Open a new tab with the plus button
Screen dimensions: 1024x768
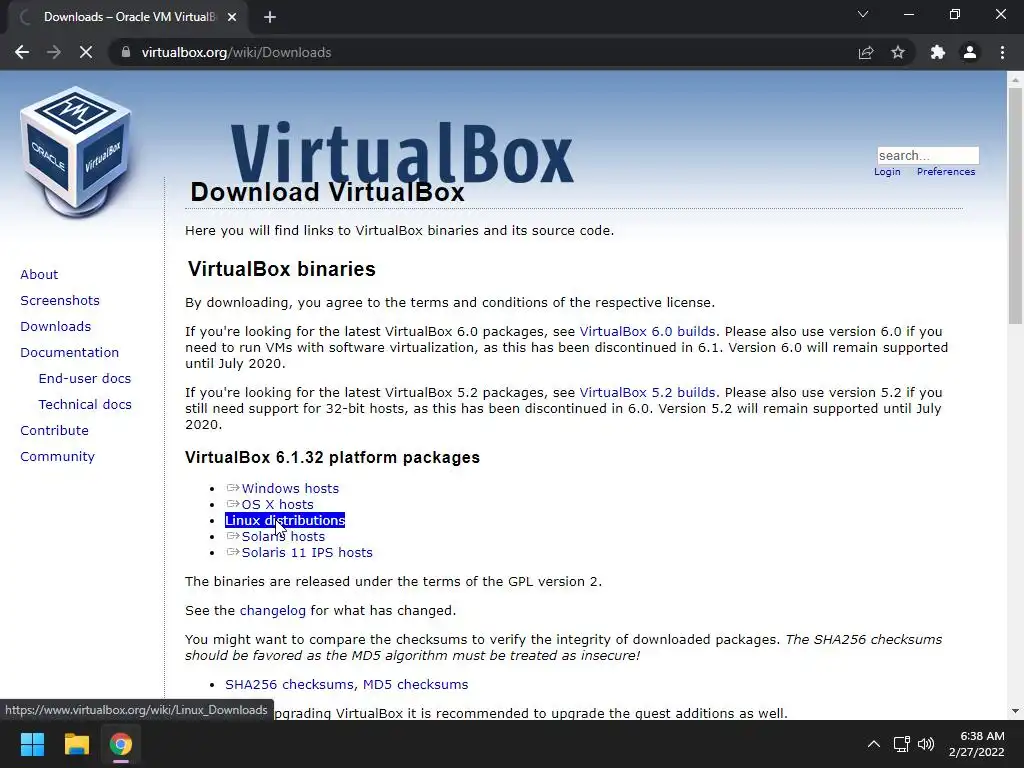[x=270, y=17]
